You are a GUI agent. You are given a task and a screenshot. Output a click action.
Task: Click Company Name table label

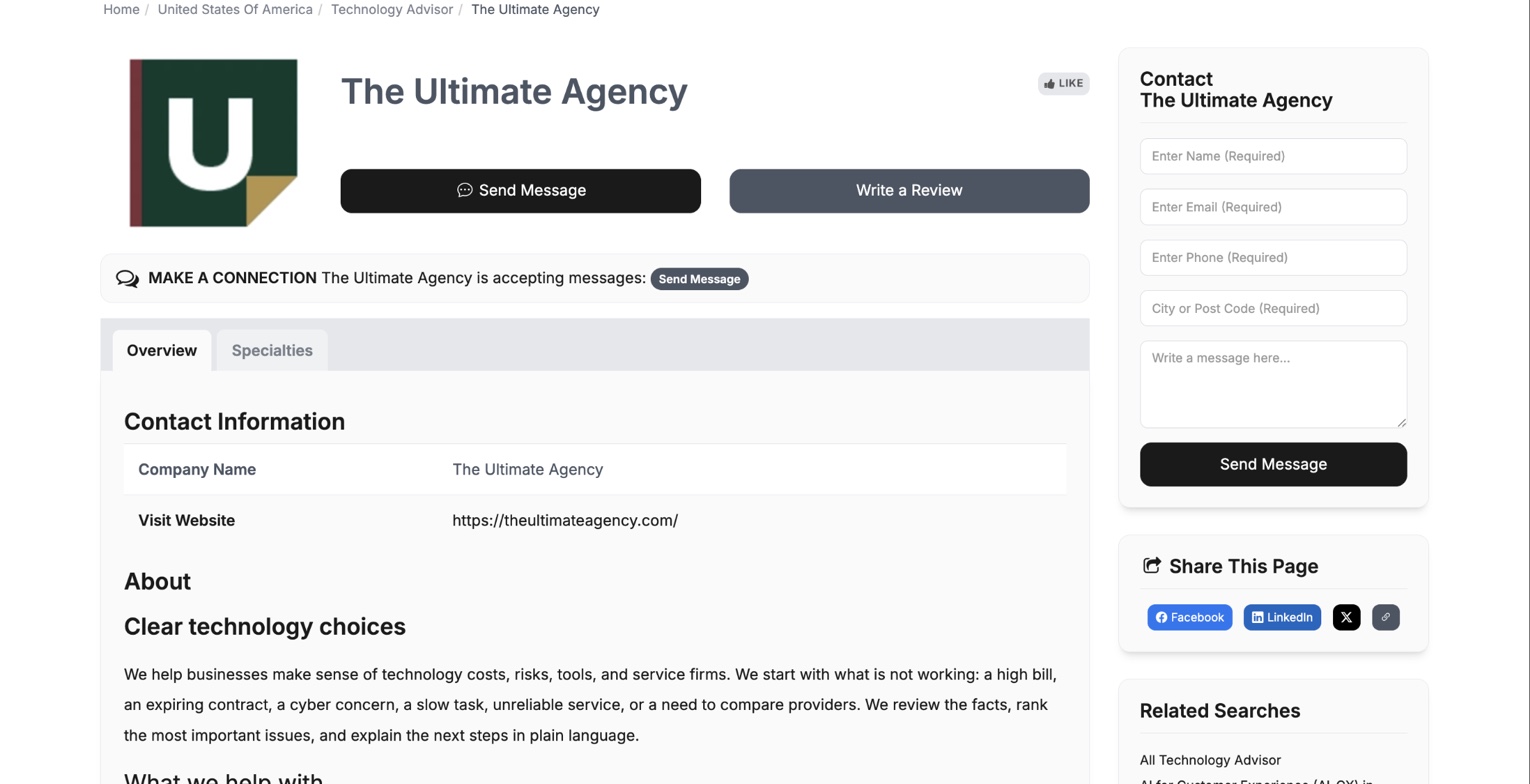coord(197,470)
